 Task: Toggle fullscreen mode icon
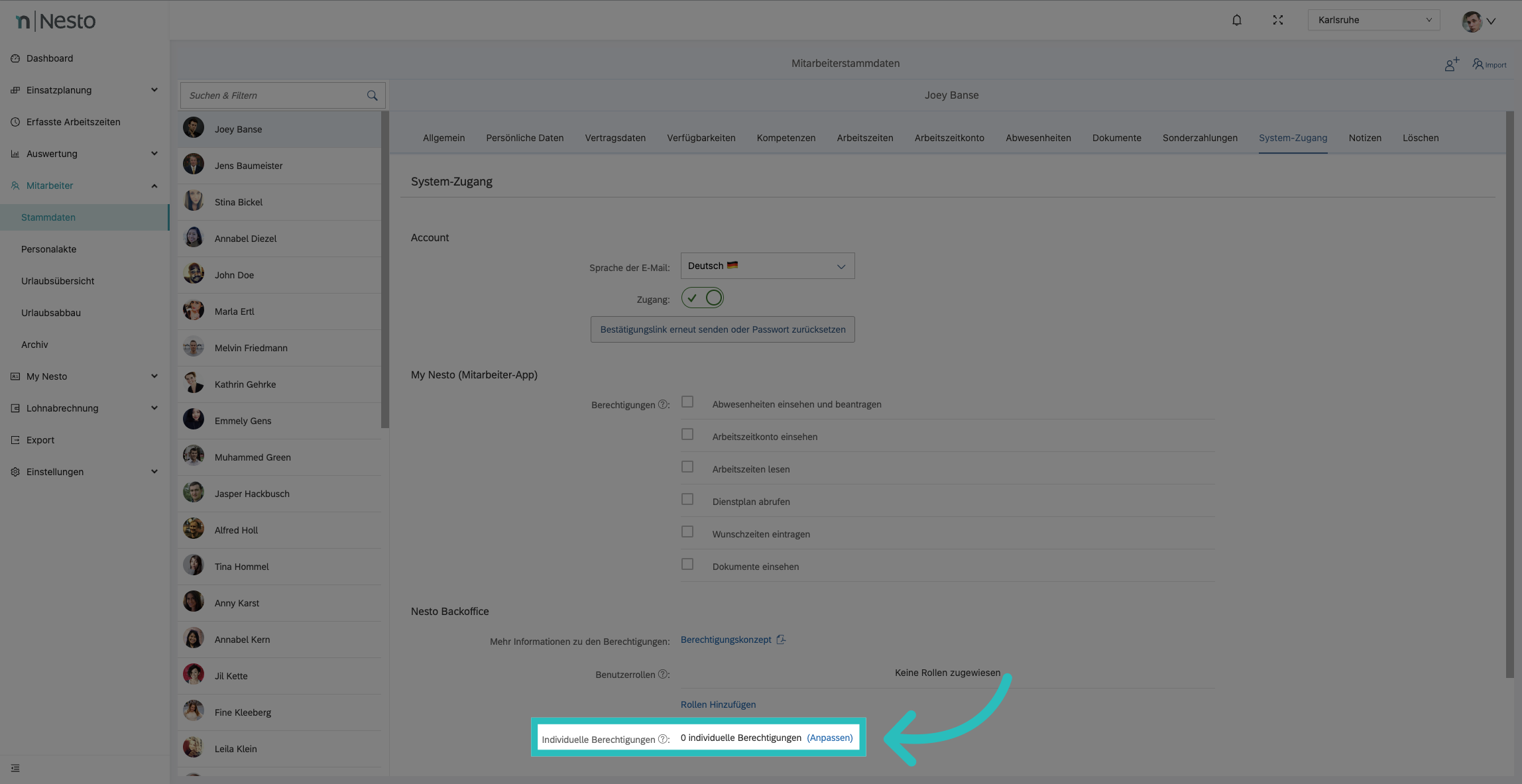point(1278,20)
